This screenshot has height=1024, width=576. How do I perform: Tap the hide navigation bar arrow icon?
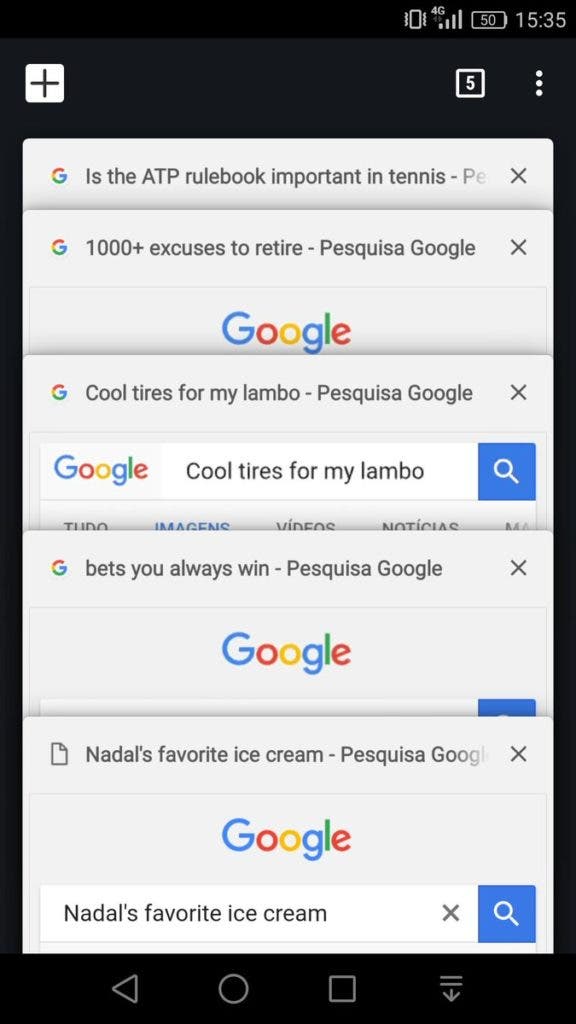click(x=451, y=989)
